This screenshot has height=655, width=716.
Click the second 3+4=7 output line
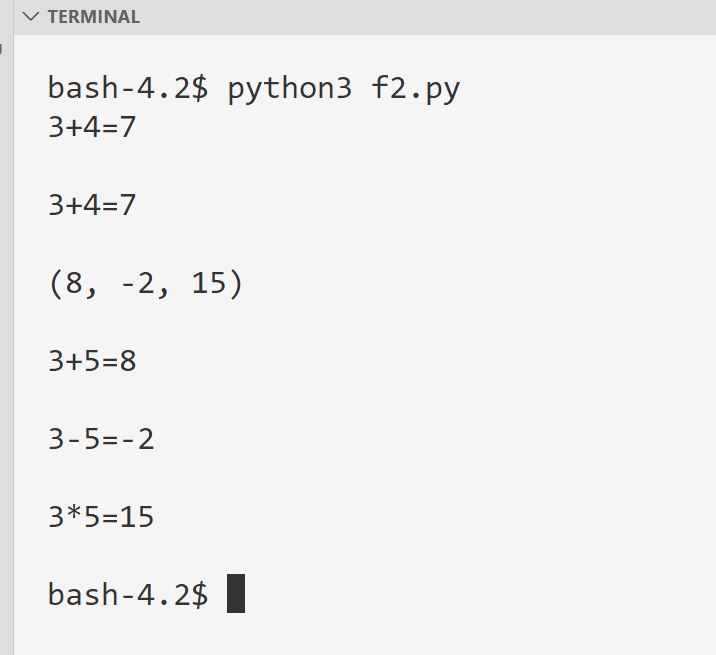click(x=92, y=206)
